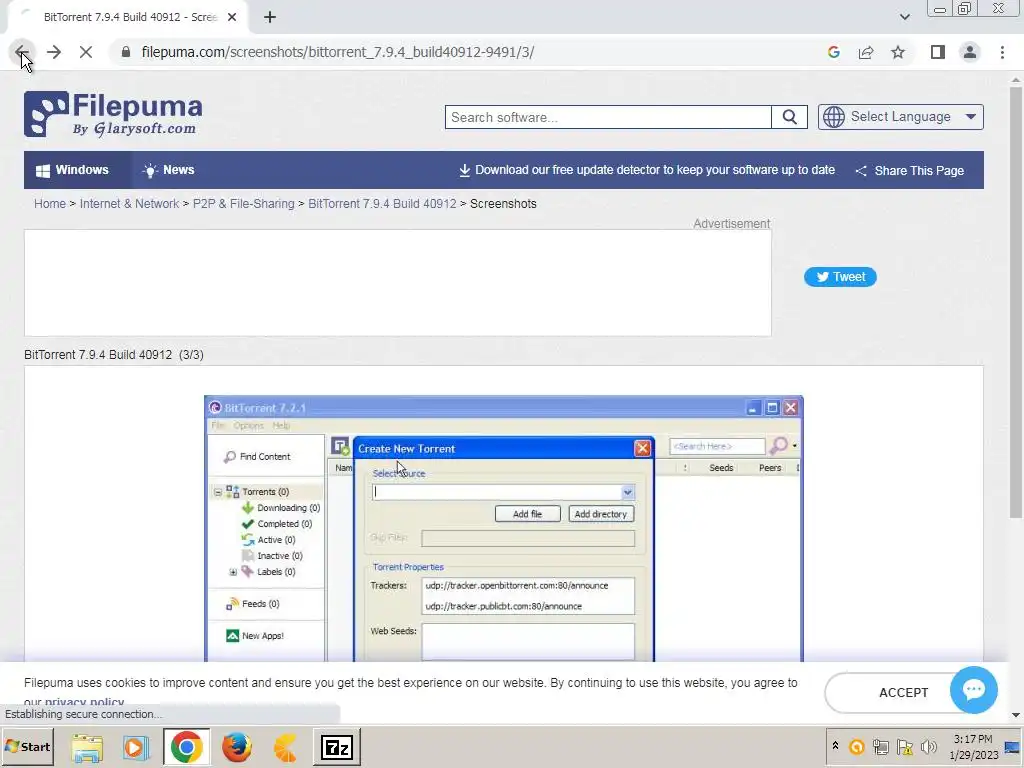Go back using the browser back arrow
The width and height of the screenshot is (1024, 768).
click(x=21, y=52)
